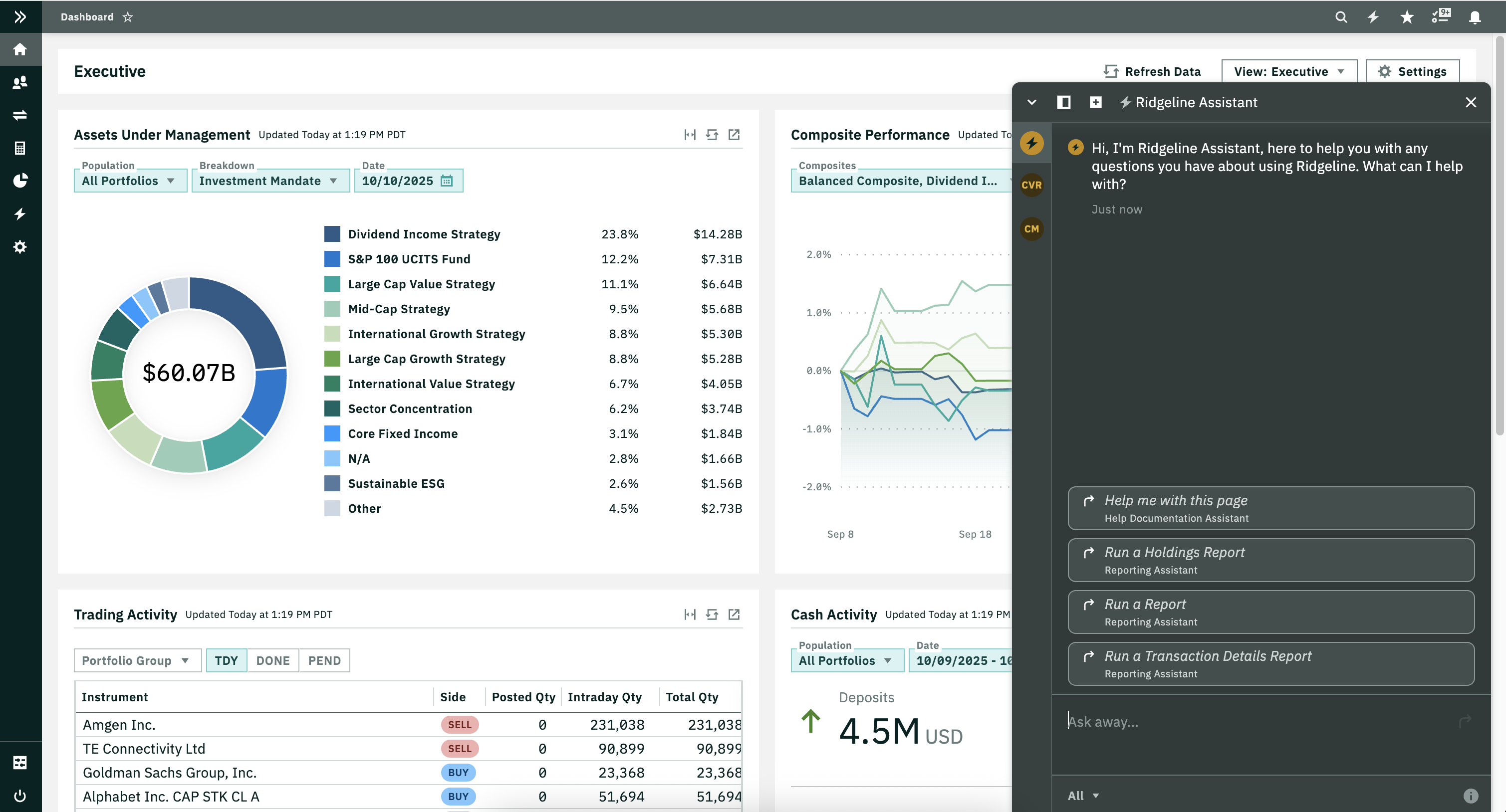Open the Breakdown Investment Mandate dropdown
The image size is (1506, 812).
click(x=269, y=181)
